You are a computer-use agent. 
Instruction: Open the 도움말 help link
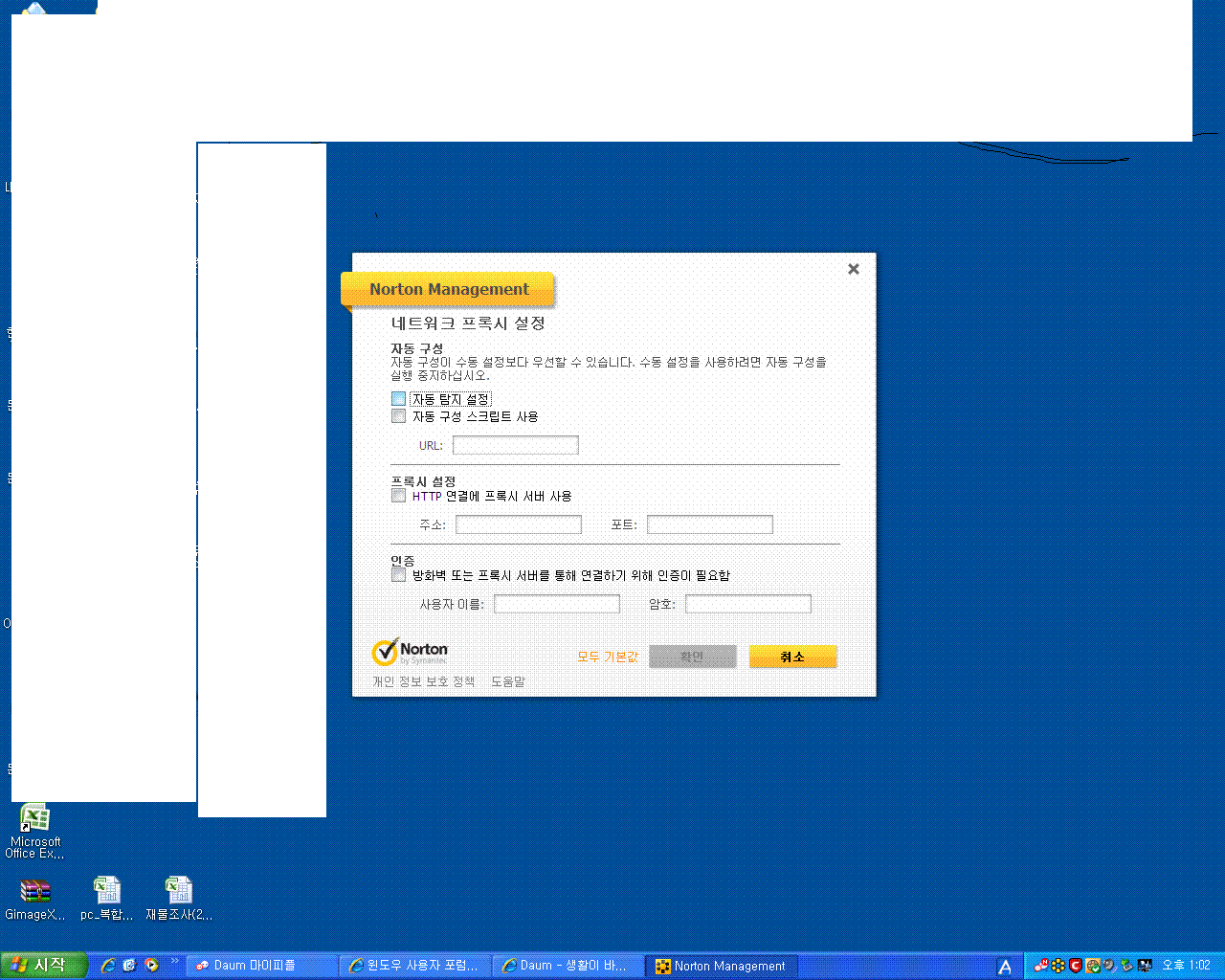tap(508, 681)
